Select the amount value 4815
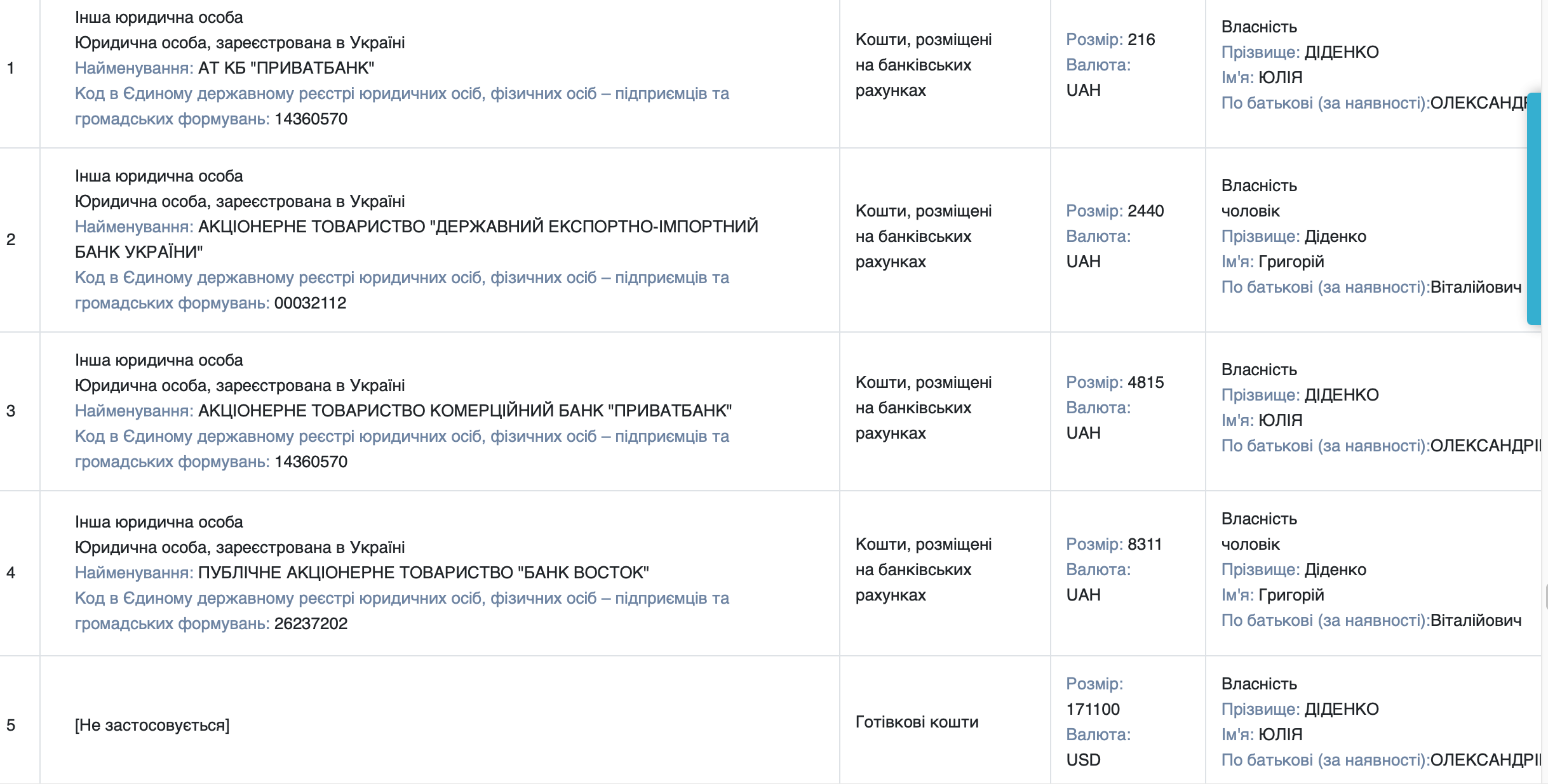 (x=1145, y=382)
